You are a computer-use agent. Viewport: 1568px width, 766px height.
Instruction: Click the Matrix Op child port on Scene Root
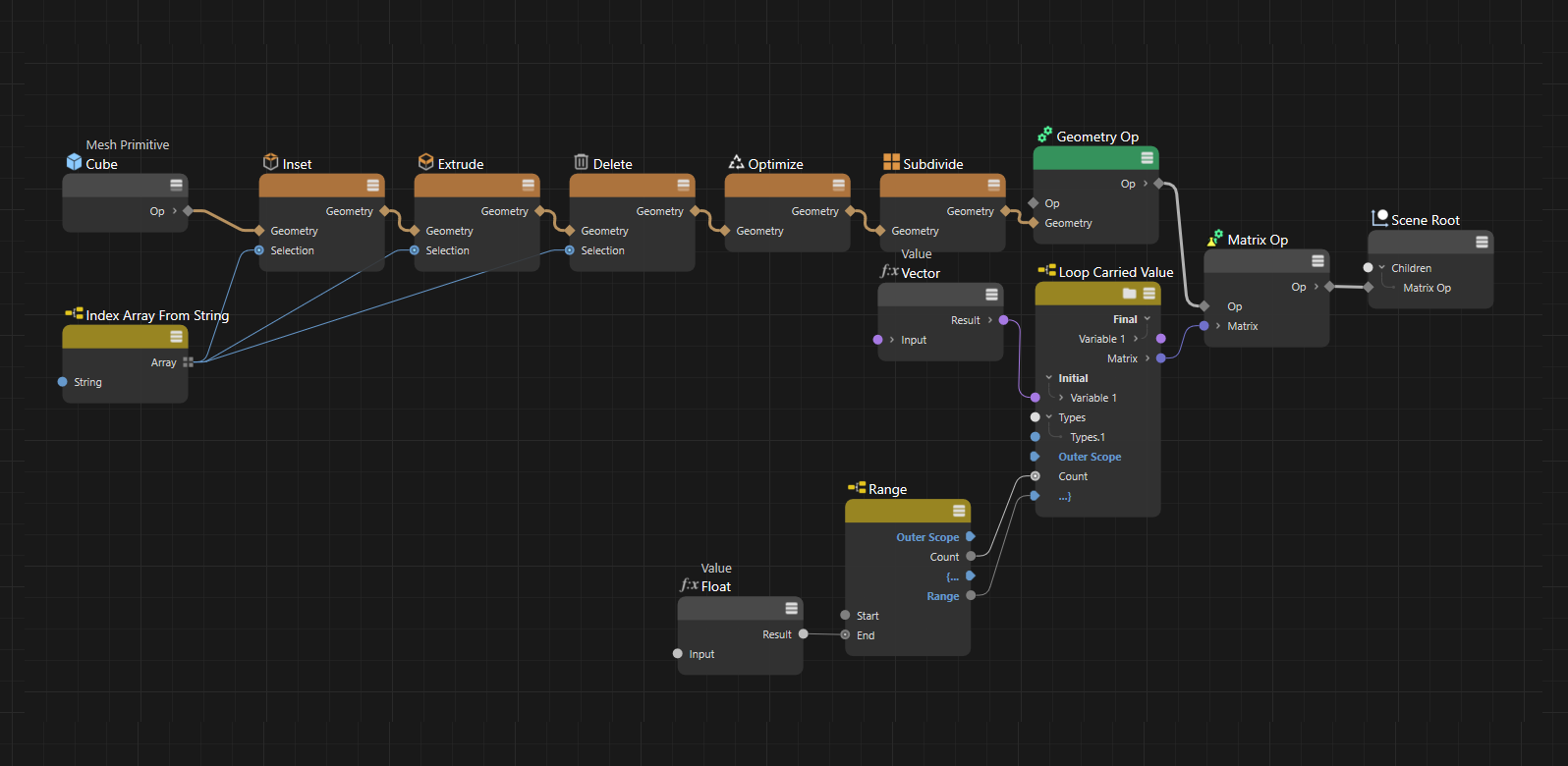point(1369,288)
